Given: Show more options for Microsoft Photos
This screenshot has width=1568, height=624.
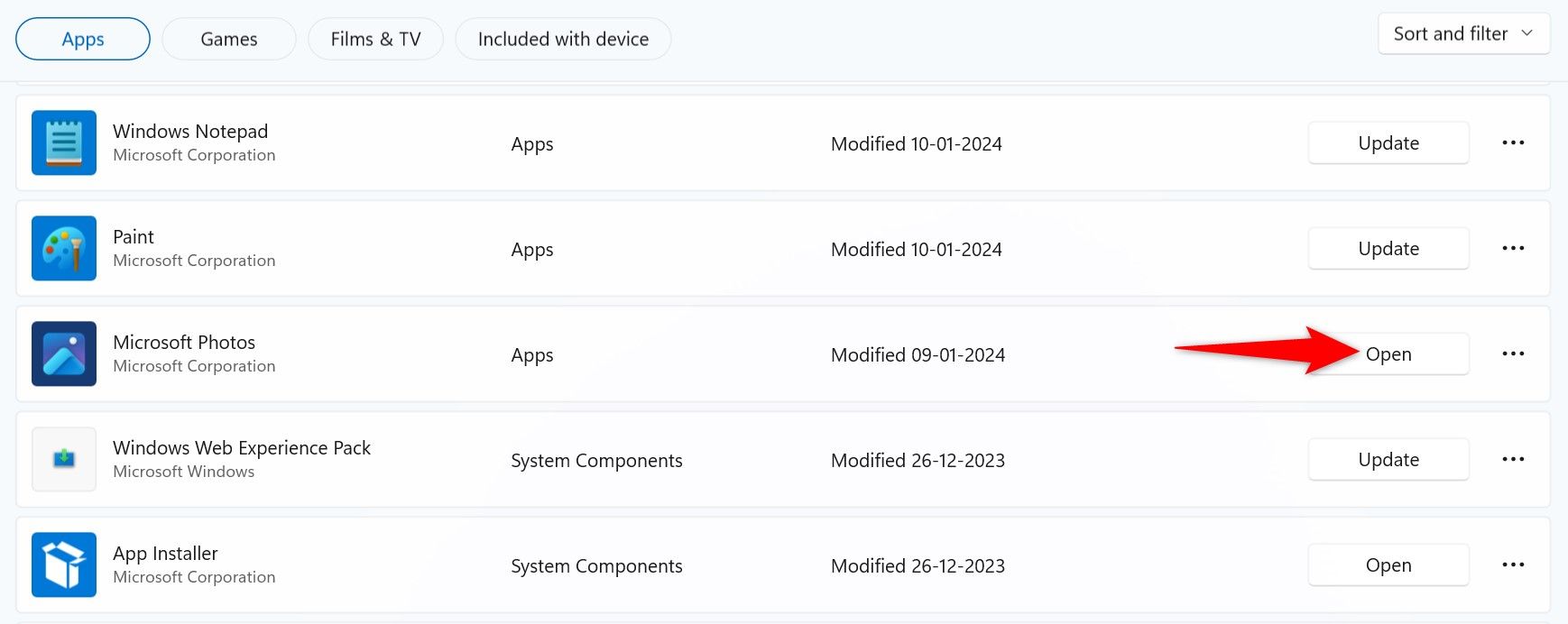Looking at the screenshot, I should click(x=1513, y=353).
